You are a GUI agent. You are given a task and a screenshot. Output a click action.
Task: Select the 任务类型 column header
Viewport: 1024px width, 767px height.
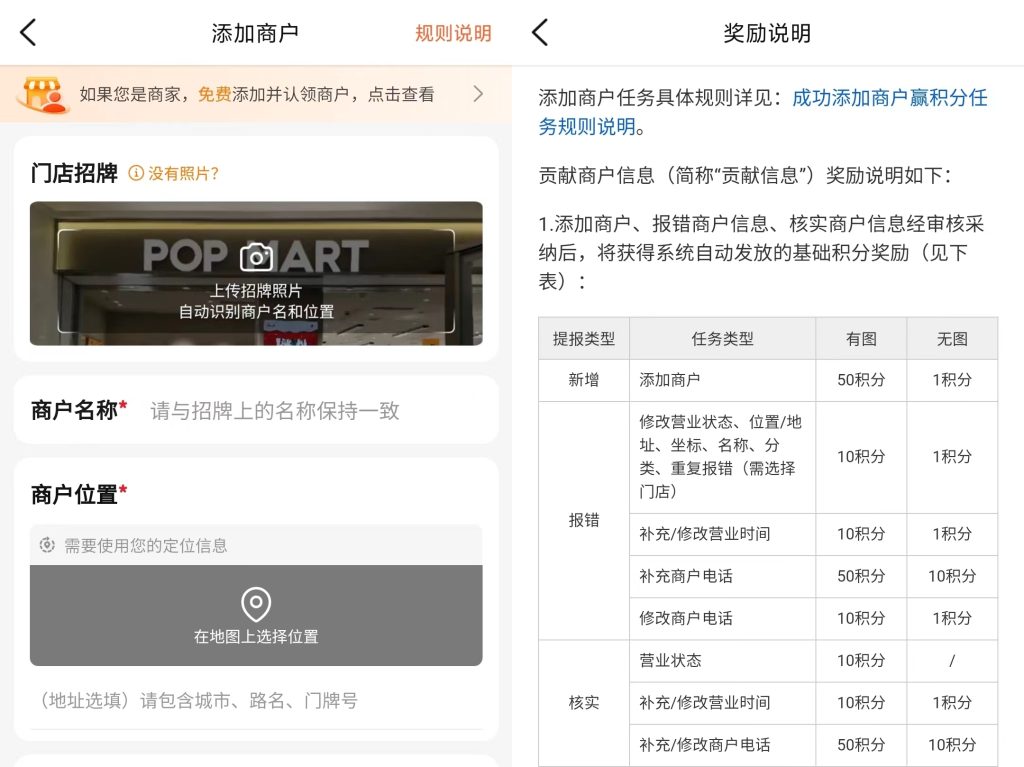click(722, 338)
